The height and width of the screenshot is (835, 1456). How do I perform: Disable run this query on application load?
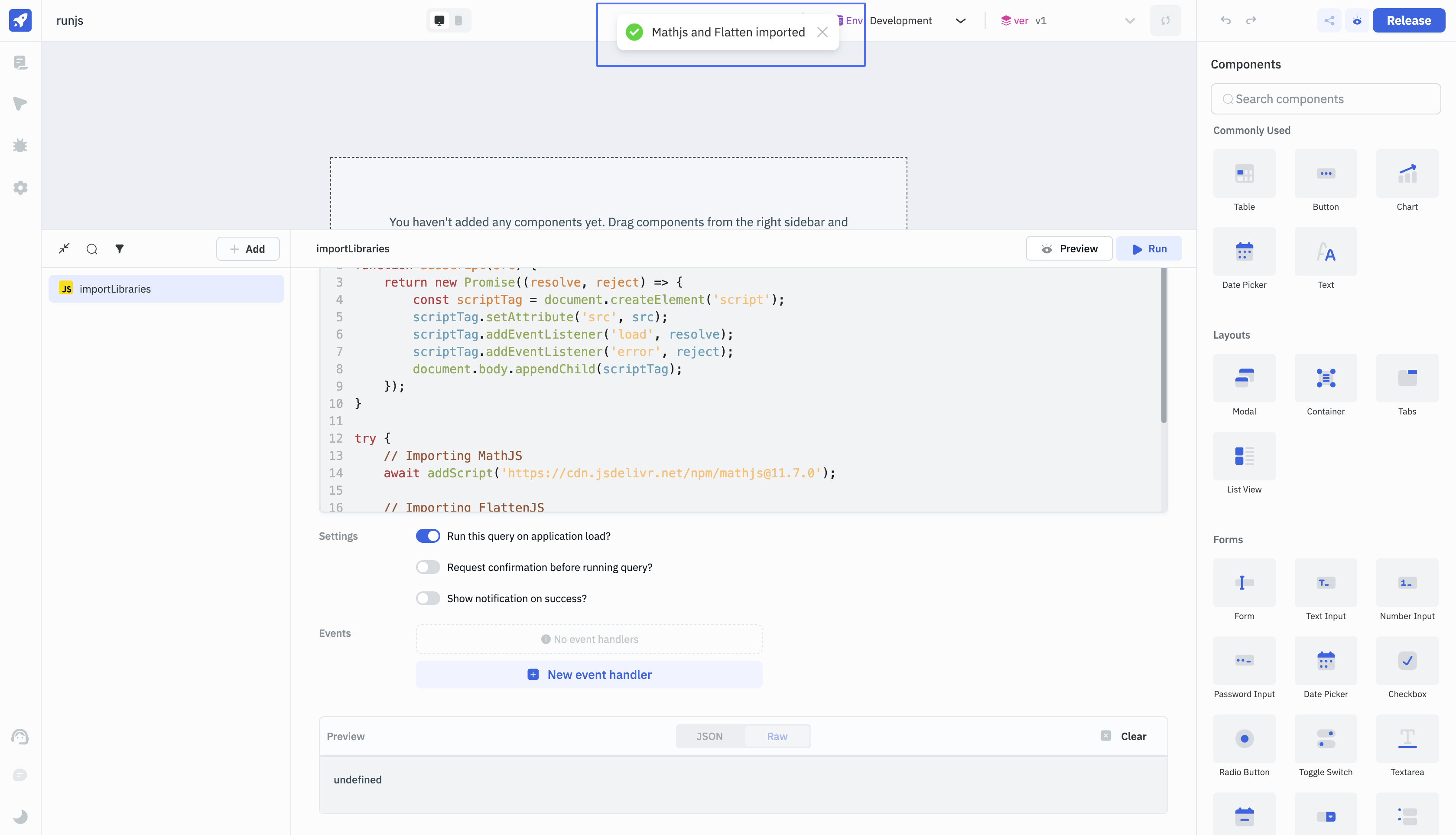point(428,535)
